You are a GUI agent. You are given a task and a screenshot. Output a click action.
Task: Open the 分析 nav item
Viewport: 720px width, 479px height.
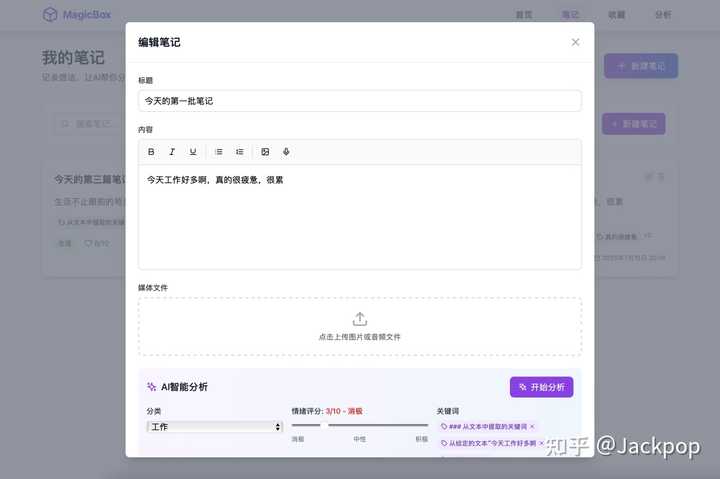click(x=663, y=15)
